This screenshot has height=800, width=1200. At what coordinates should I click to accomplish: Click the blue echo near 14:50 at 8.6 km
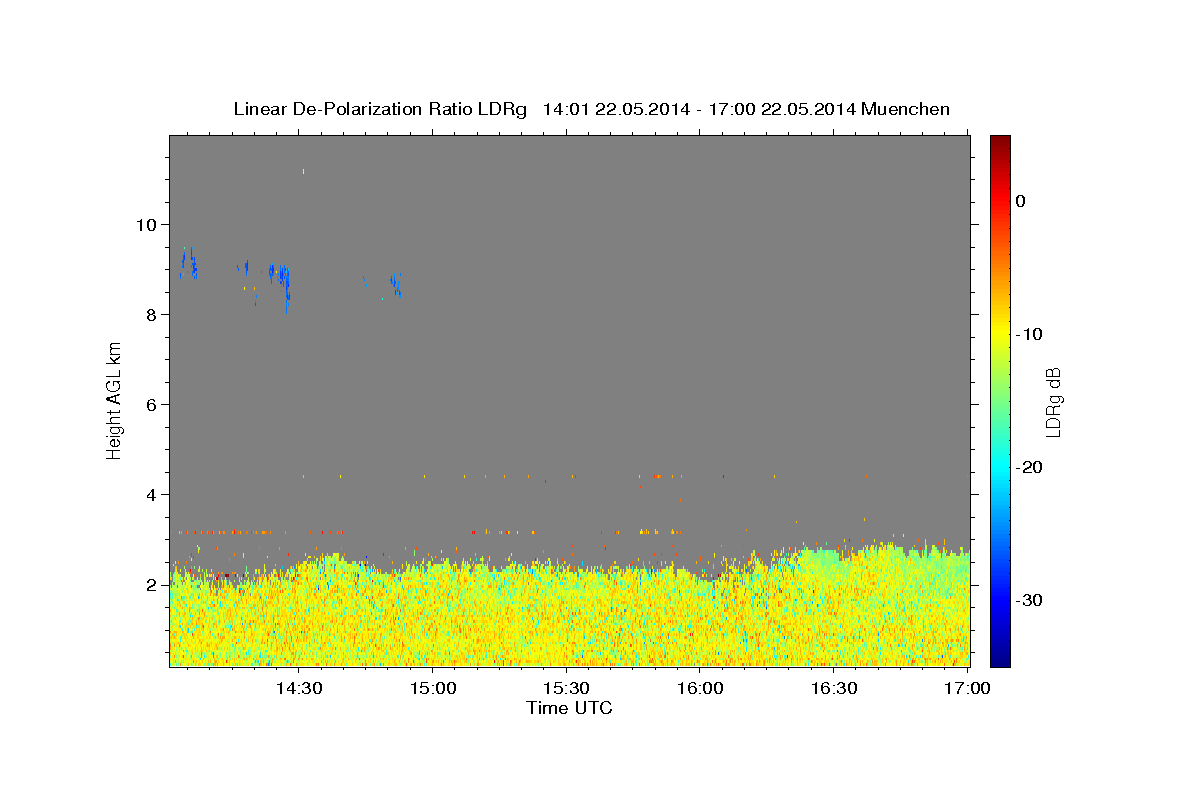(x=396, y=286)
